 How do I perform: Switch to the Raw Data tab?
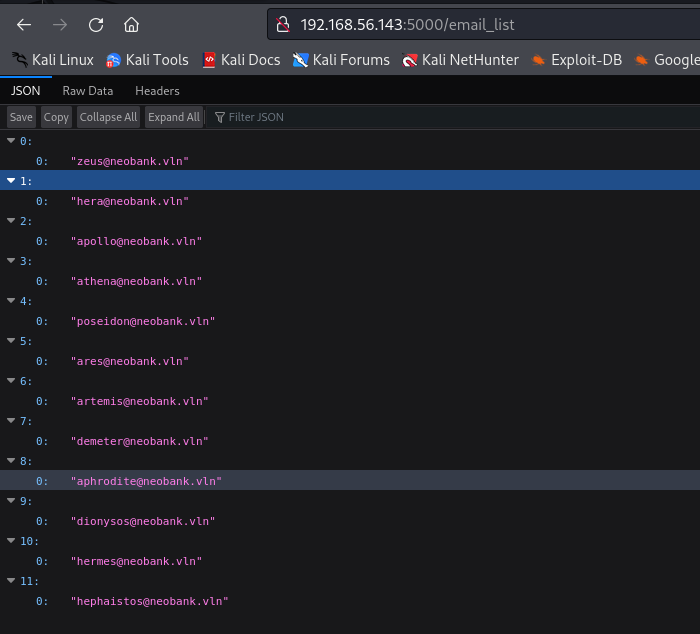88,91
